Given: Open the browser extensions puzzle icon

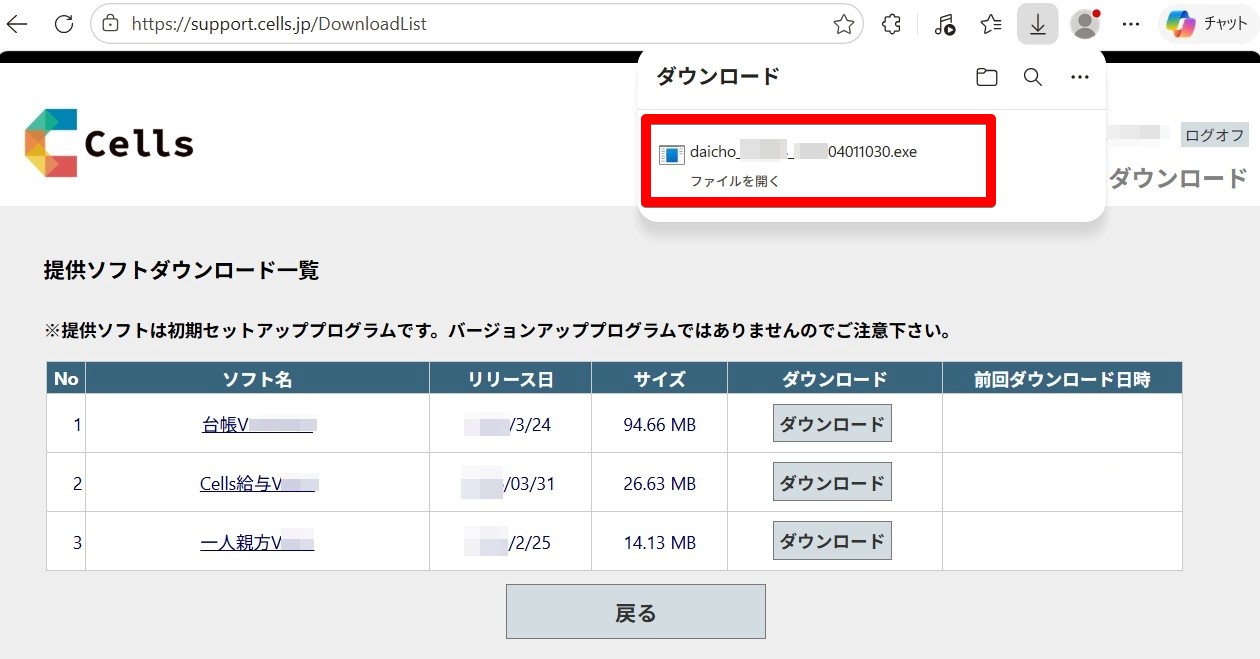Looking at the screenshot, I should pos(892,24).
